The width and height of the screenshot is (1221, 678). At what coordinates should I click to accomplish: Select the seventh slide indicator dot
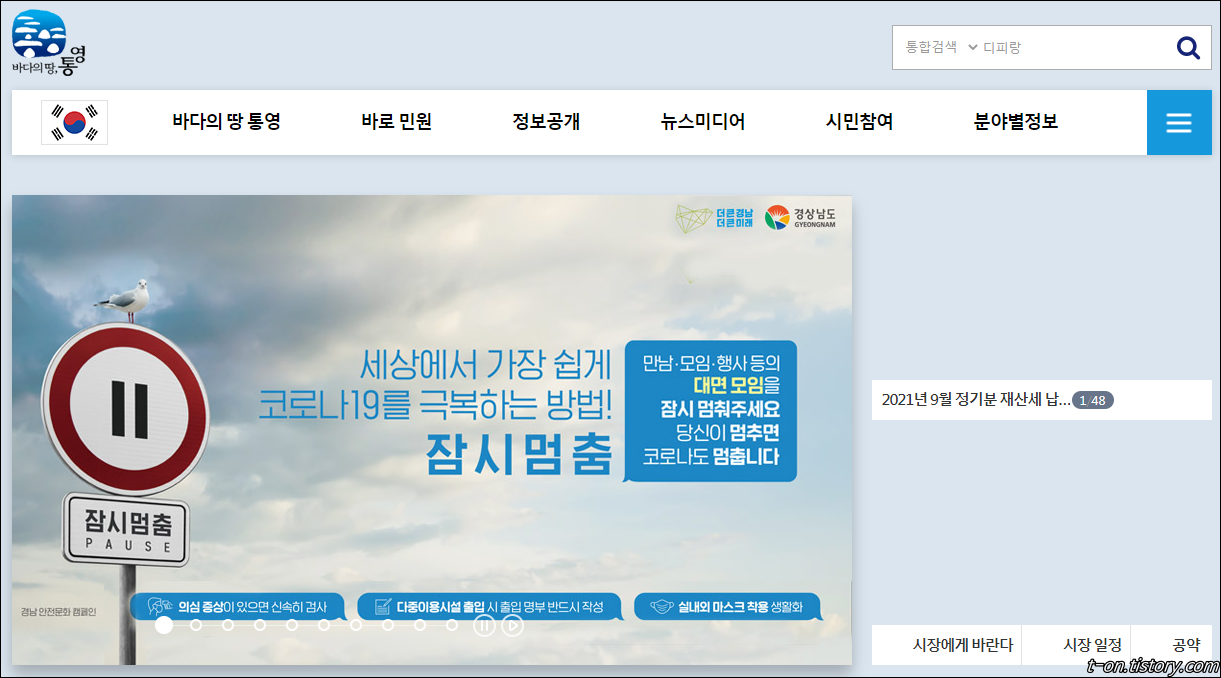tap(356, 625)
